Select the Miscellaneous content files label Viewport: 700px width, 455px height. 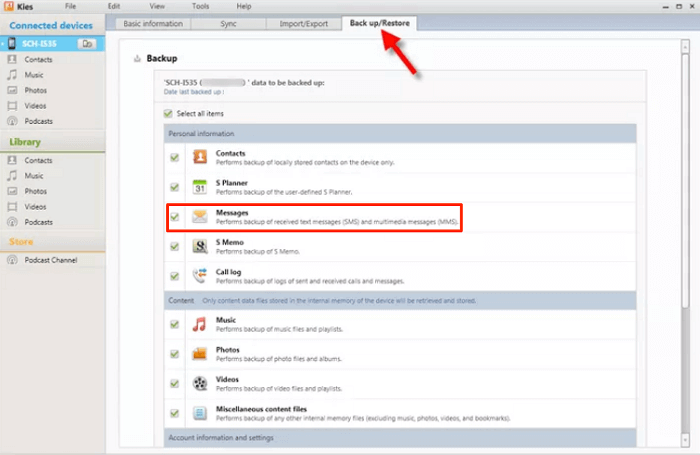point(261,409)
